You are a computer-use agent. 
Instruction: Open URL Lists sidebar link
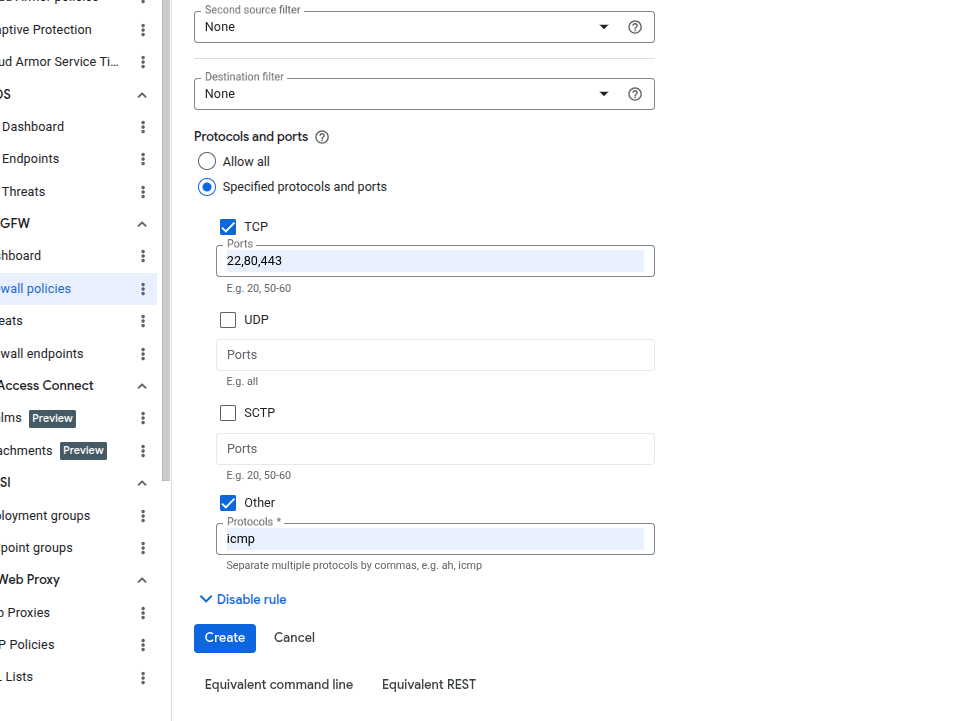[x=17, y=677]
